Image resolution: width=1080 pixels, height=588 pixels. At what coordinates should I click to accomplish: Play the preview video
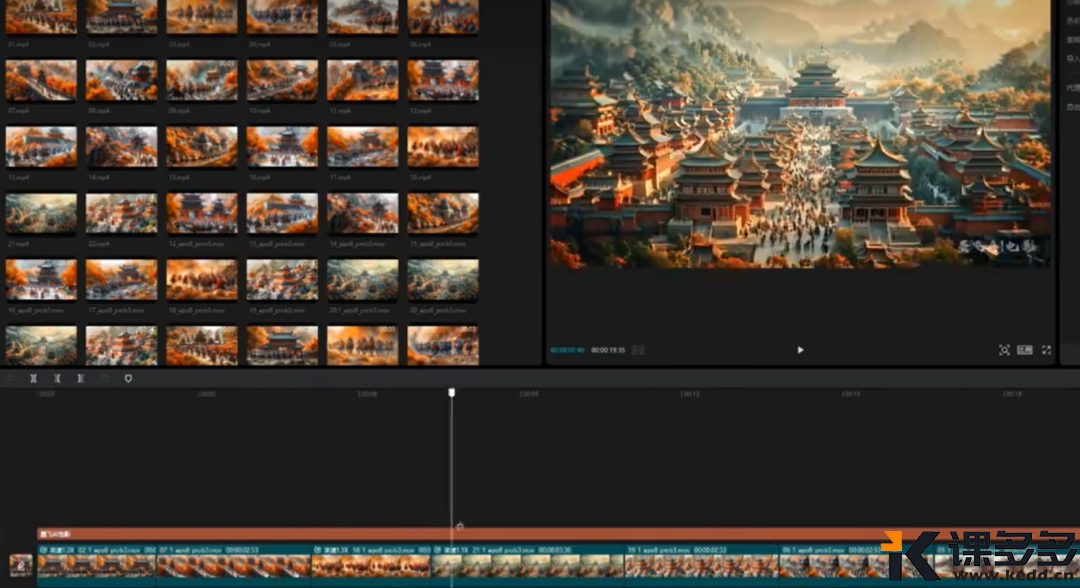pos(800,350)
